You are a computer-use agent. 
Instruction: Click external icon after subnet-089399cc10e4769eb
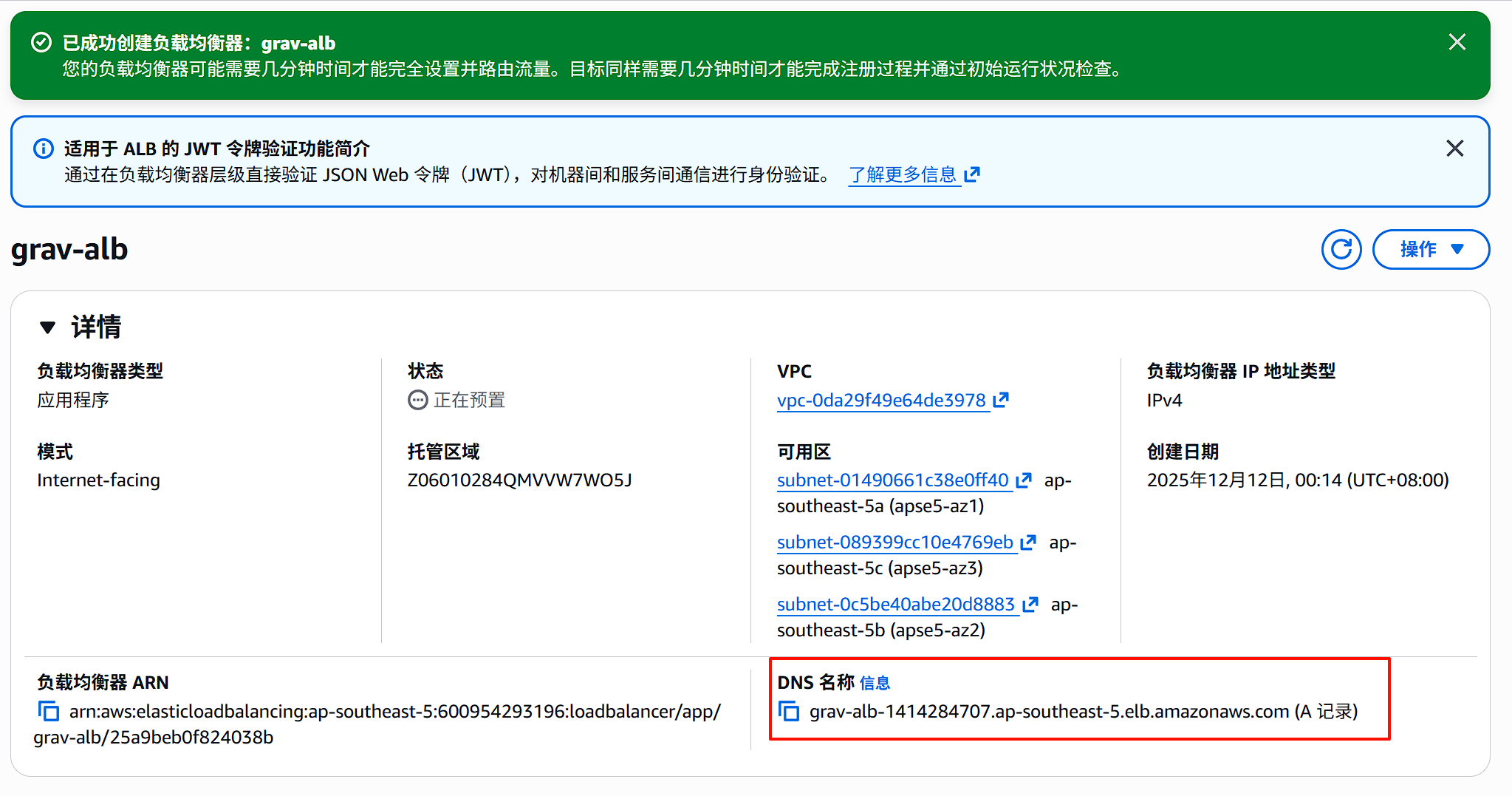(1028, 542)
